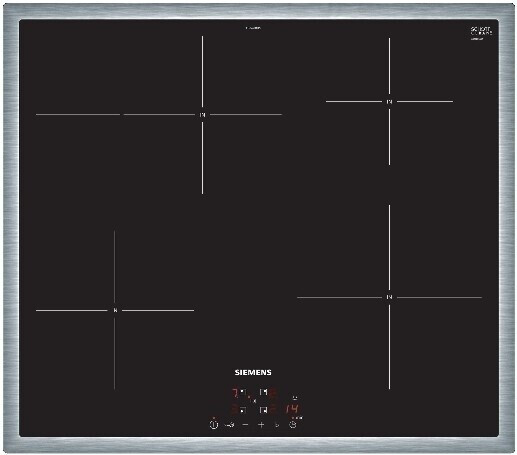
Task: Click the center marker of the front-right zone
Action: click(x=389, y=297)
